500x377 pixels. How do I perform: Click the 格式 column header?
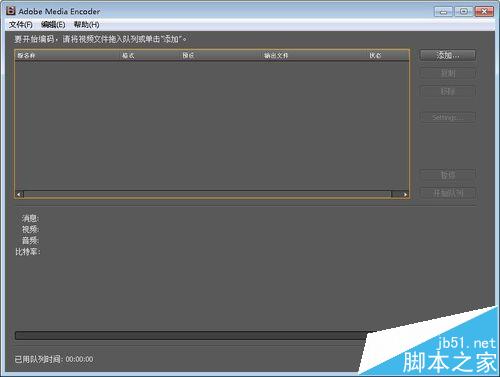128,55
